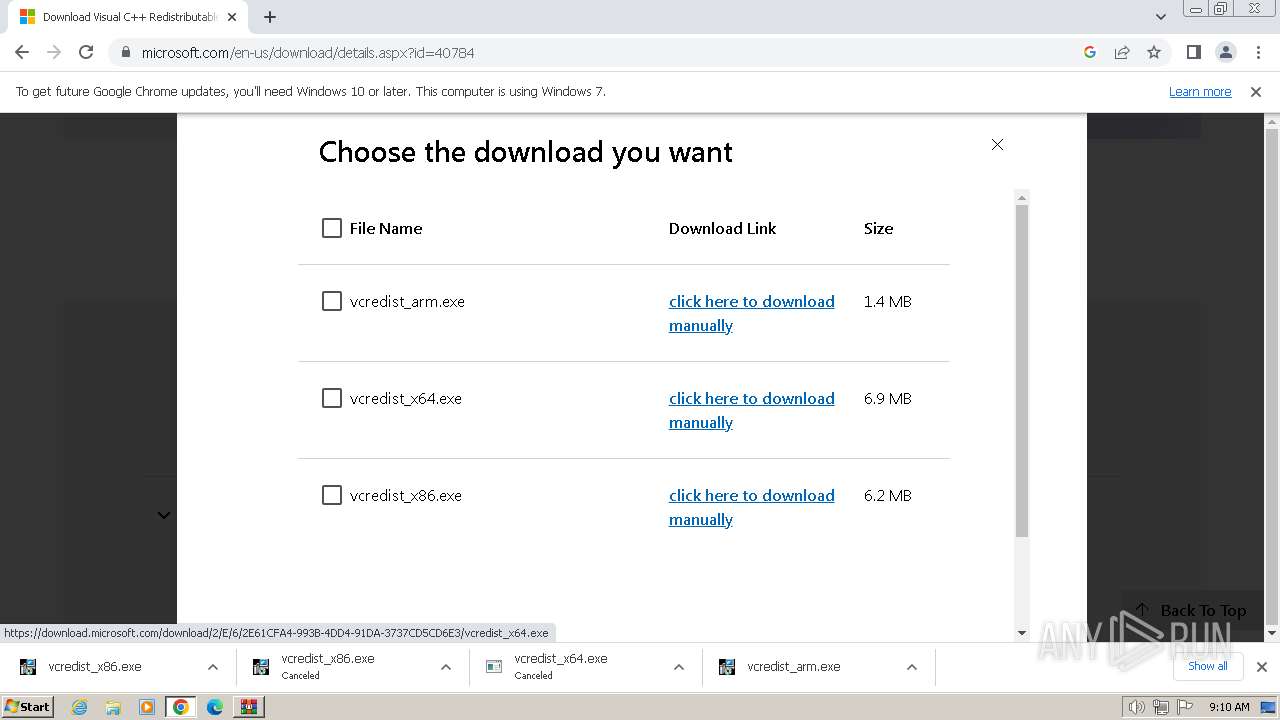Screen dimensions: 1280x720
Task: Open the Chrome profile avatar icon
Action: tap(1225, 52)
